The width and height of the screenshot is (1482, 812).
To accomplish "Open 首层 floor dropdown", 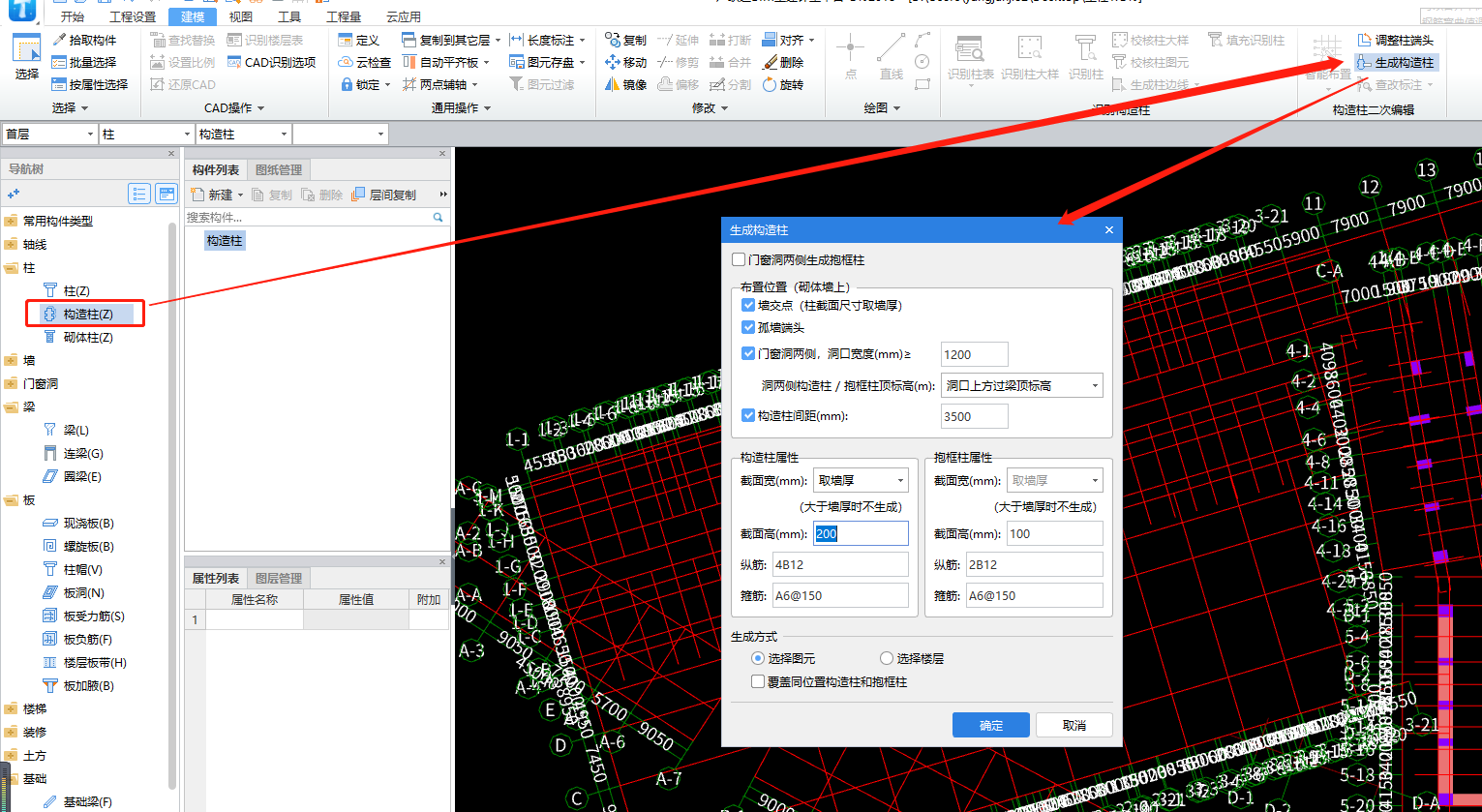I will [x=49, y=134].
